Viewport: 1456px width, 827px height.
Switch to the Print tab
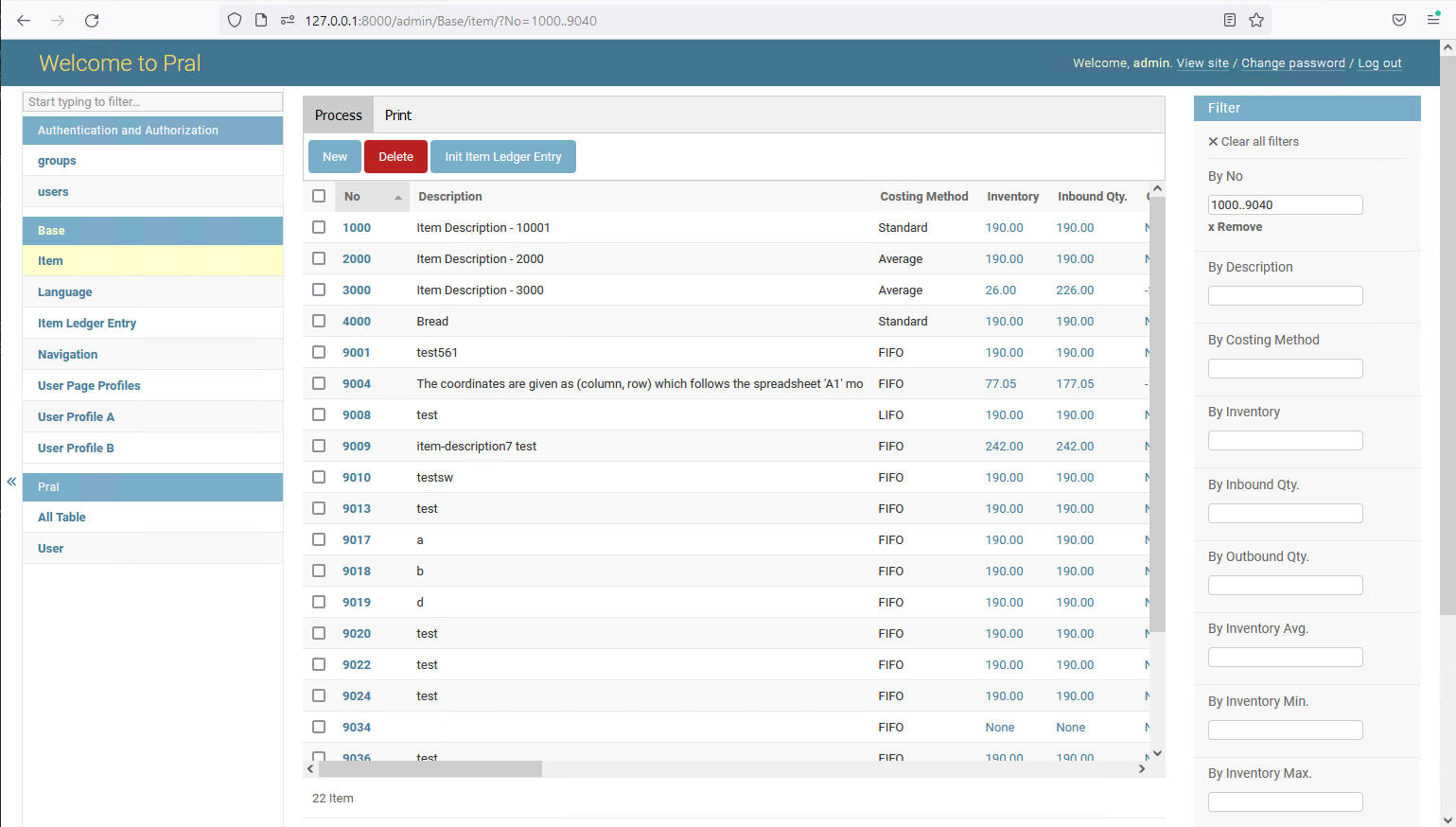[x=397, y=115]
